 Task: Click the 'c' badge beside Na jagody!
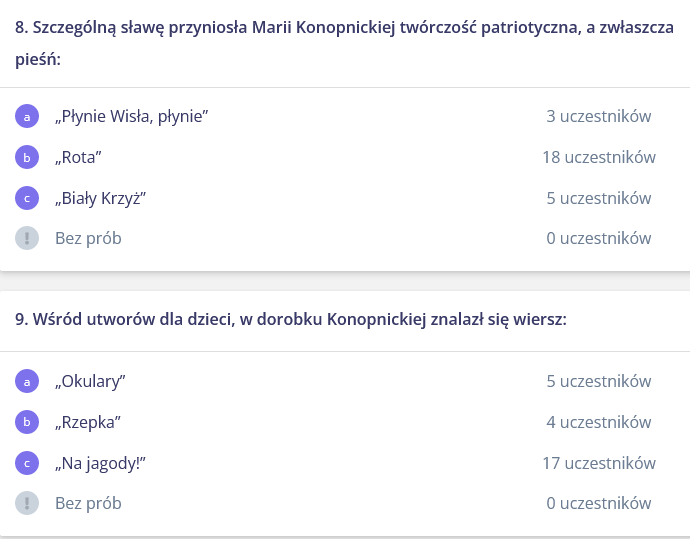coord(27,463)
